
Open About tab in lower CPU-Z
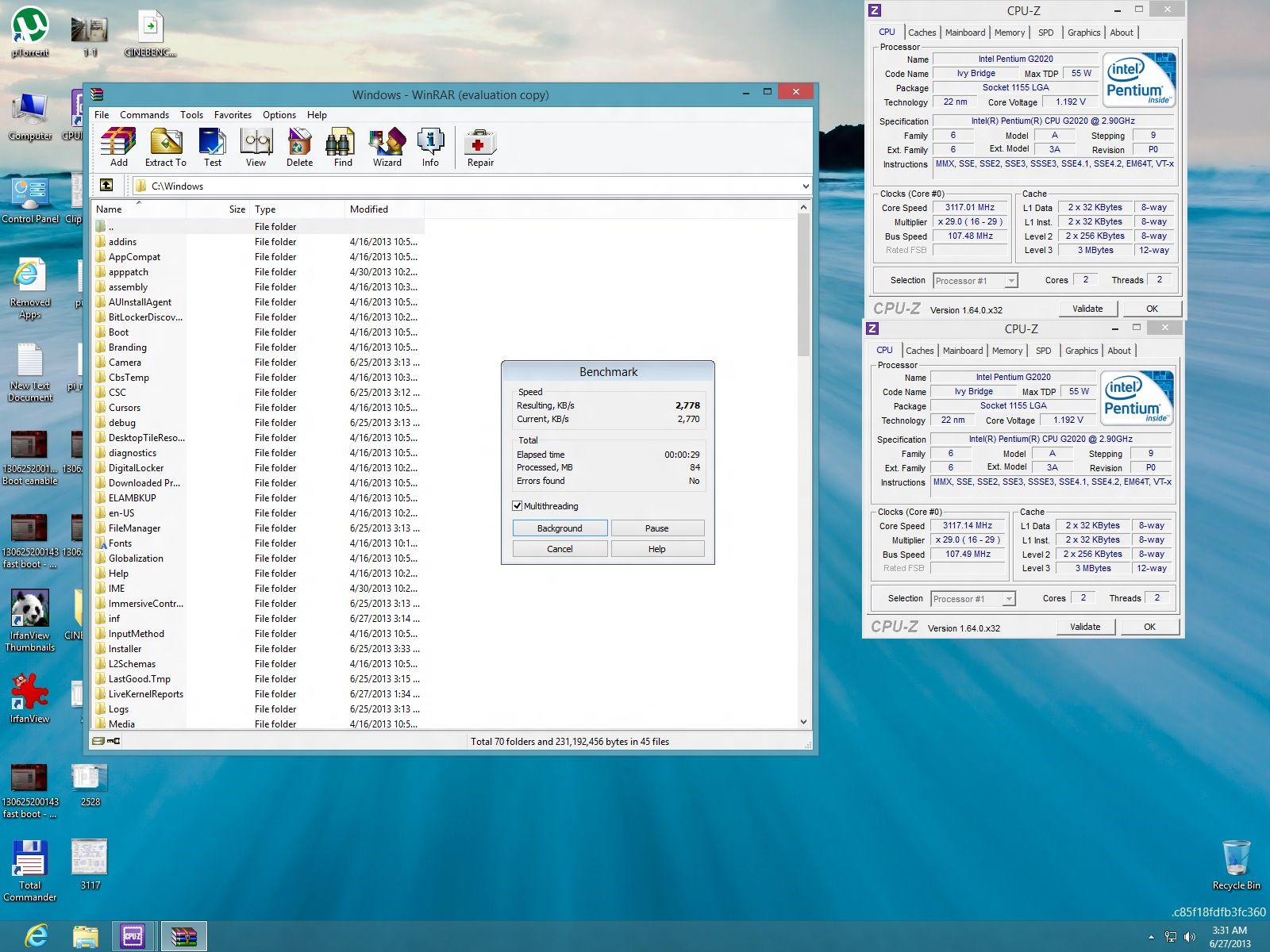1119,351
